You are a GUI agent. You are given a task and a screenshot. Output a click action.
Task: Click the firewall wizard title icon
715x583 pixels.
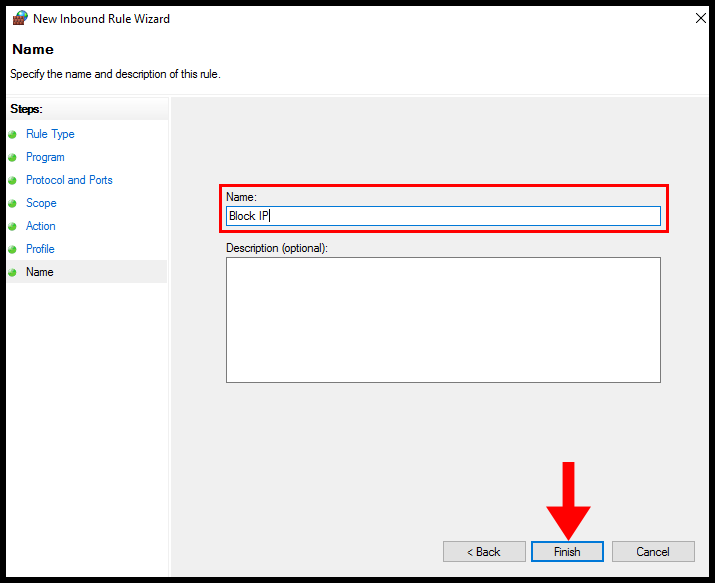(x=20, y=19)
